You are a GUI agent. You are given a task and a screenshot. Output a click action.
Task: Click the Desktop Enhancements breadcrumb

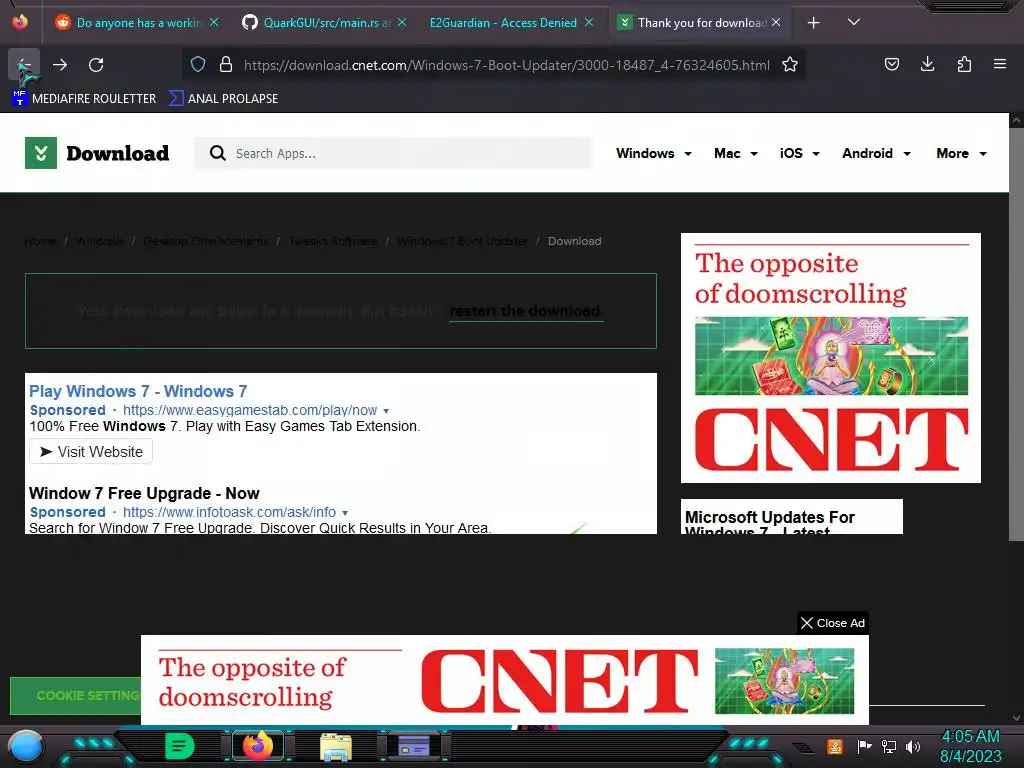[206, 241]
